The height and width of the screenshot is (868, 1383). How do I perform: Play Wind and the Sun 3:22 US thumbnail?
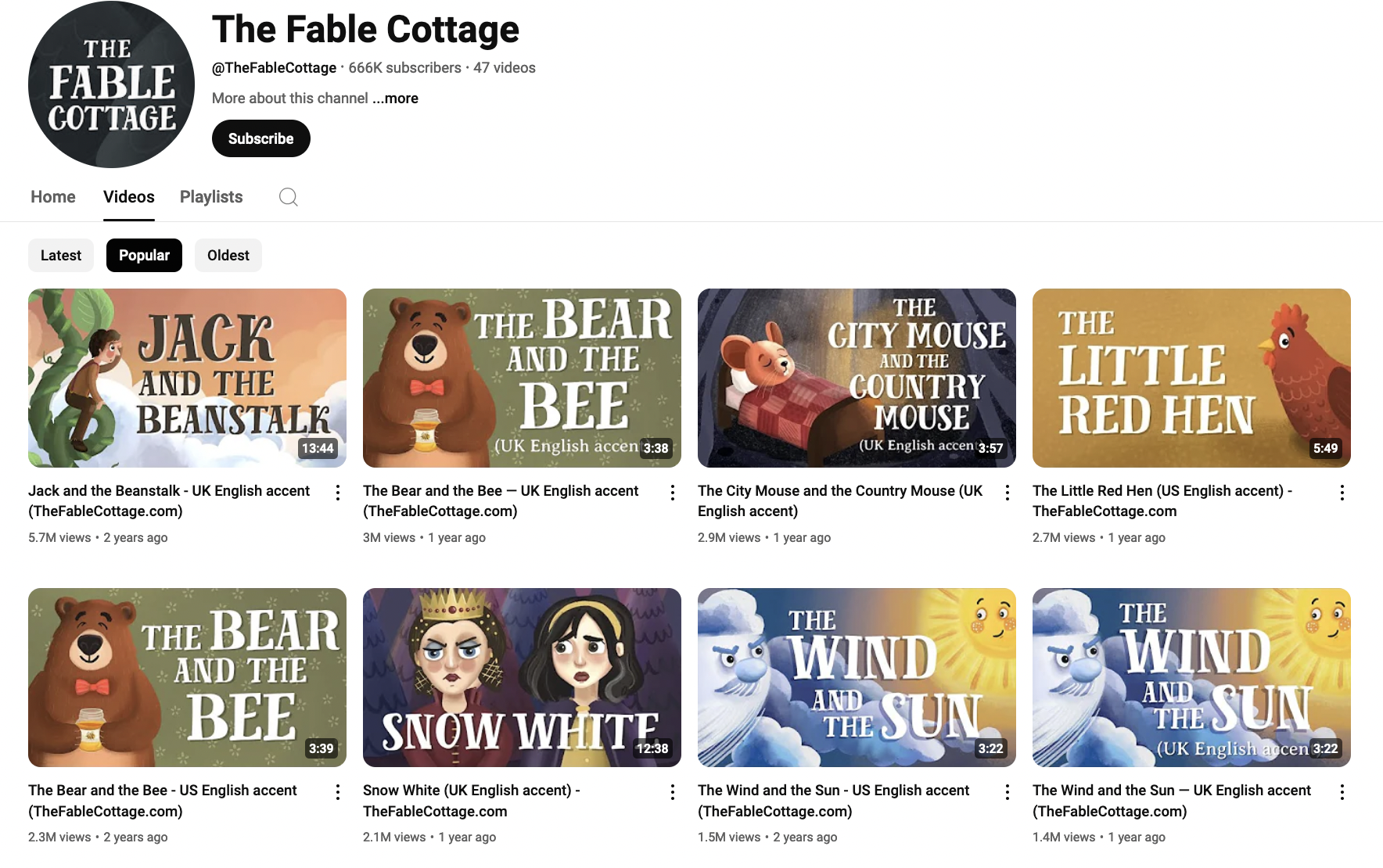[857, 677]
